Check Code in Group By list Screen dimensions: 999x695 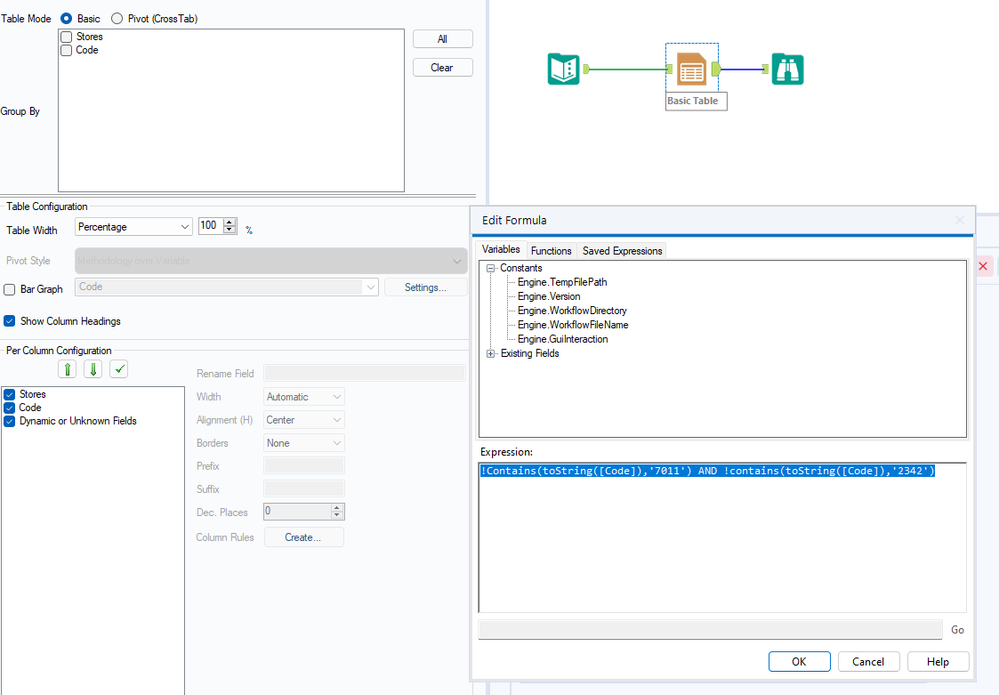[x=66, y=50]
